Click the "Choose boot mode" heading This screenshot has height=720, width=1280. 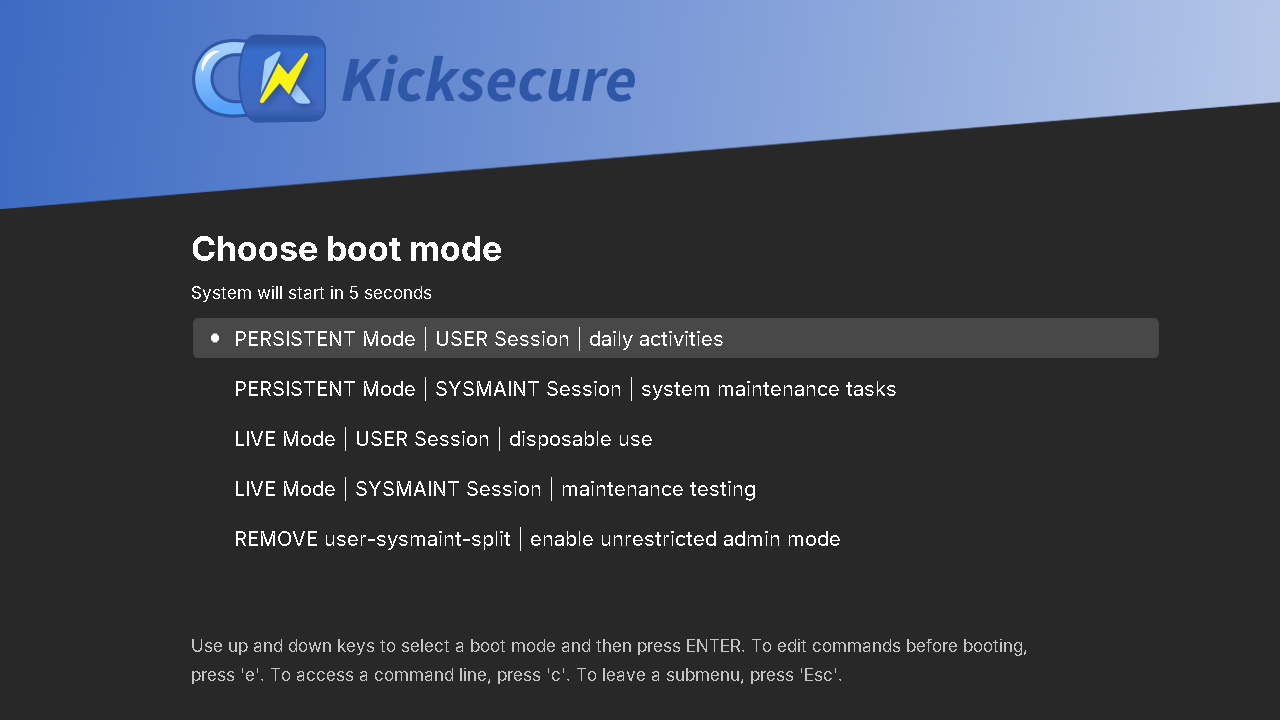tap(346, 249)
